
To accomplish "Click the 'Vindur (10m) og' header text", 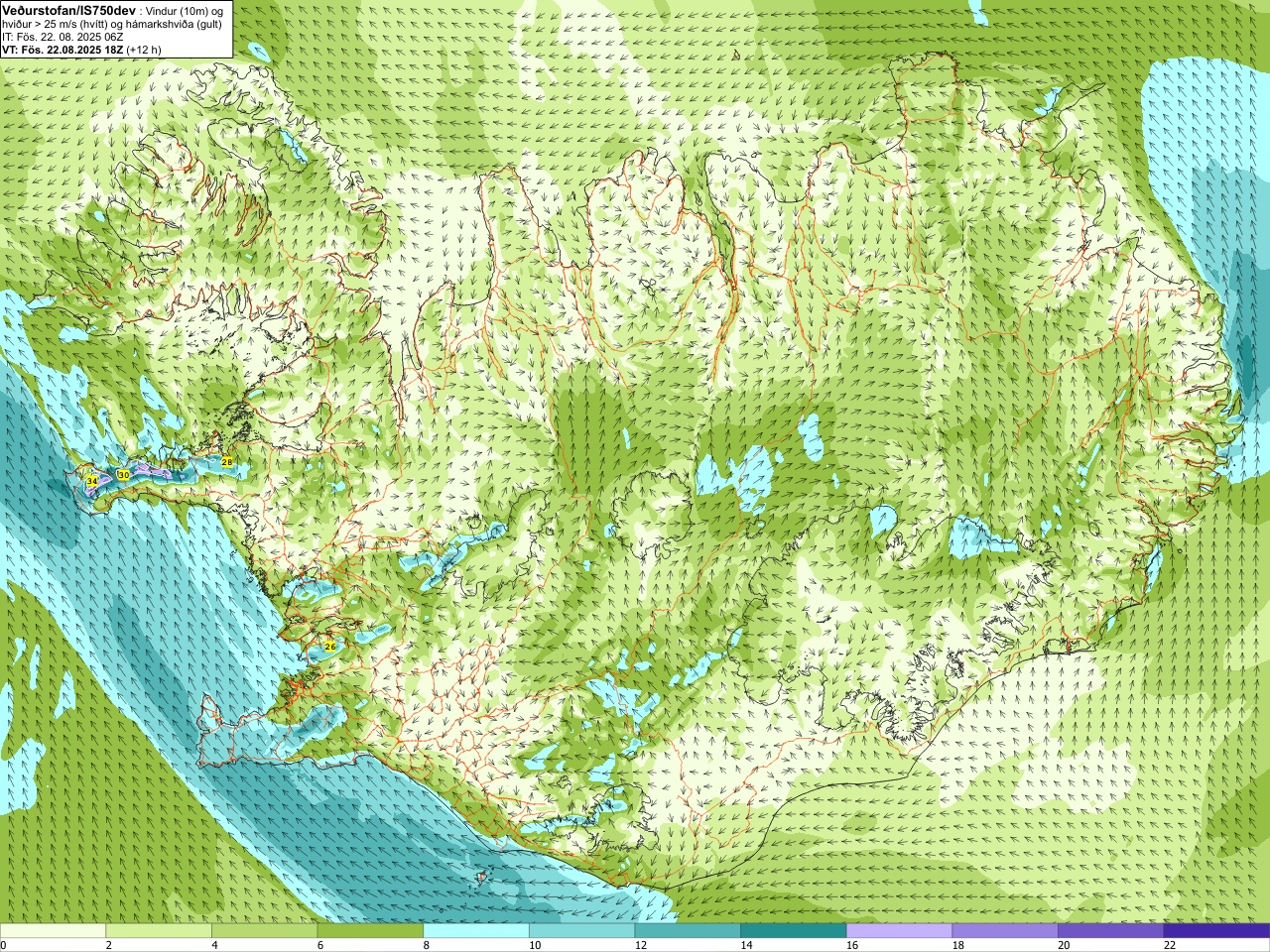I will 186,10.
